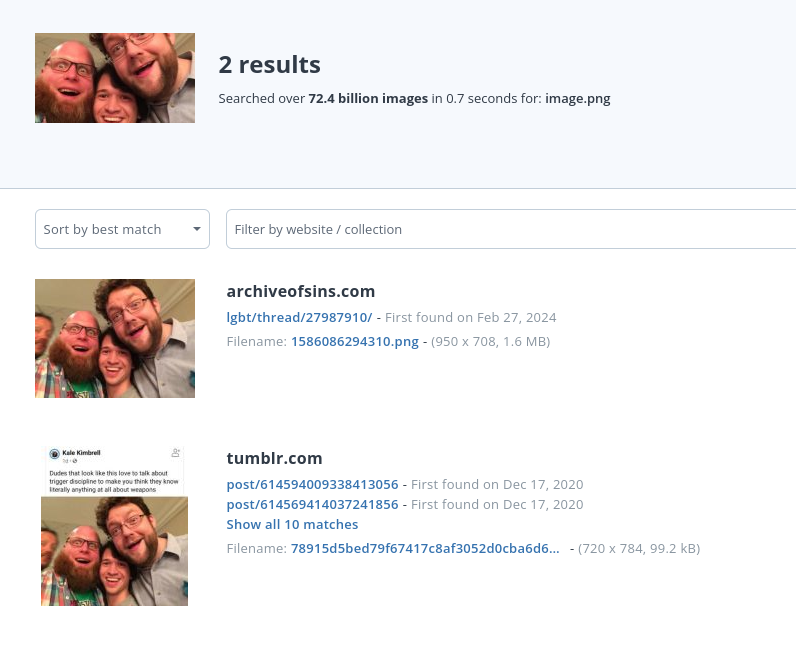Select the First found on Feb 27, 2024 text
Image resolution: width=796 pixels, height=648 pixels.
click(x=471, y=317)
